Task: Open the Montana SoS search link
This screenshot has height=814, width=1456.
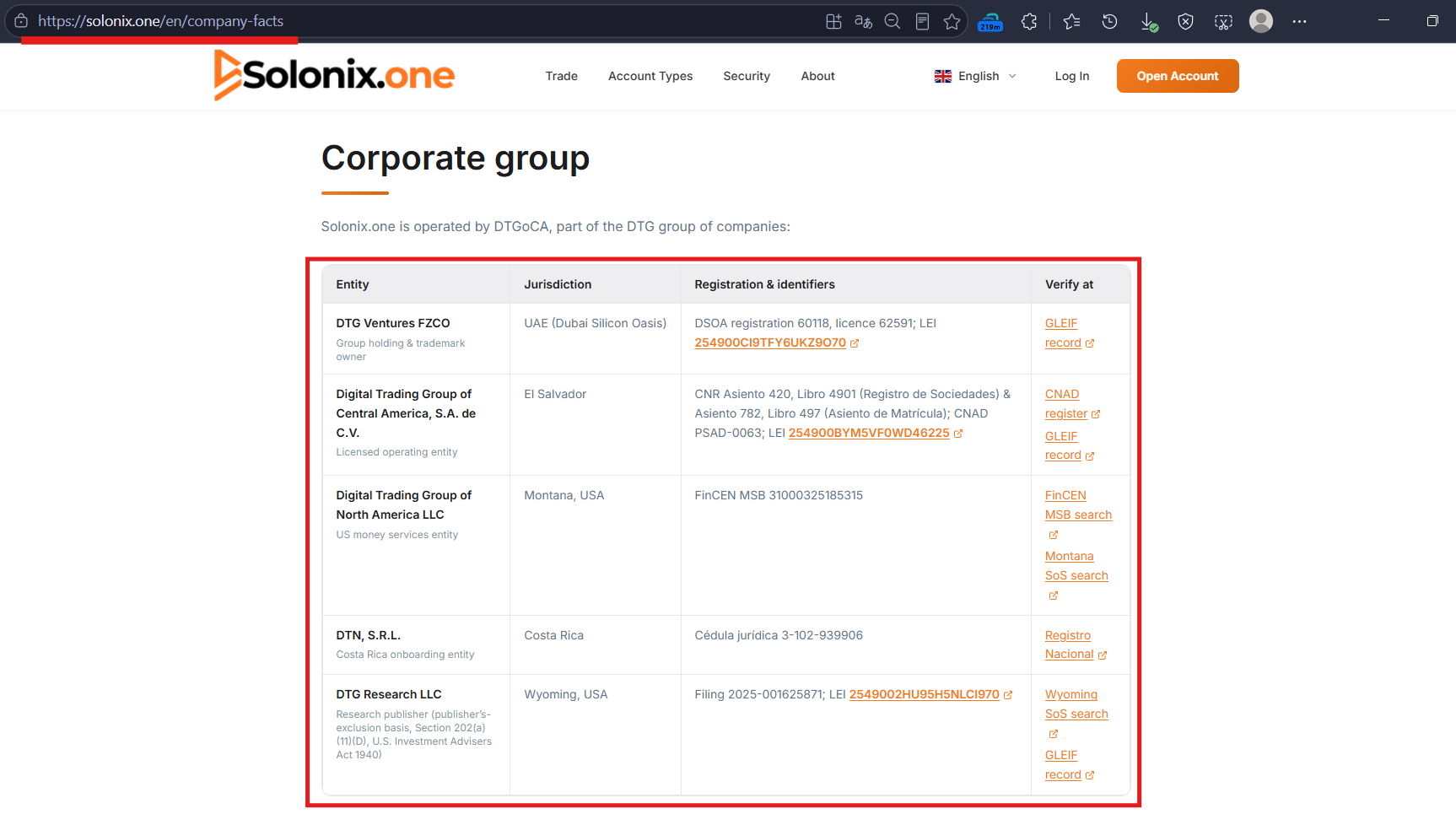Action: pos(1076,566)
